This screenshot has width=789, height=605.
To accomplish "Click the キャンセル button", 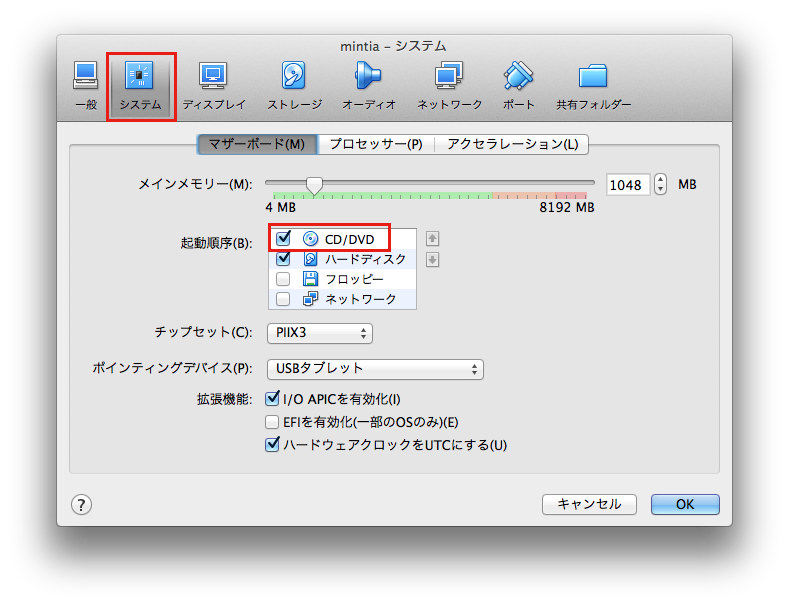I will (x=589, y=504).
